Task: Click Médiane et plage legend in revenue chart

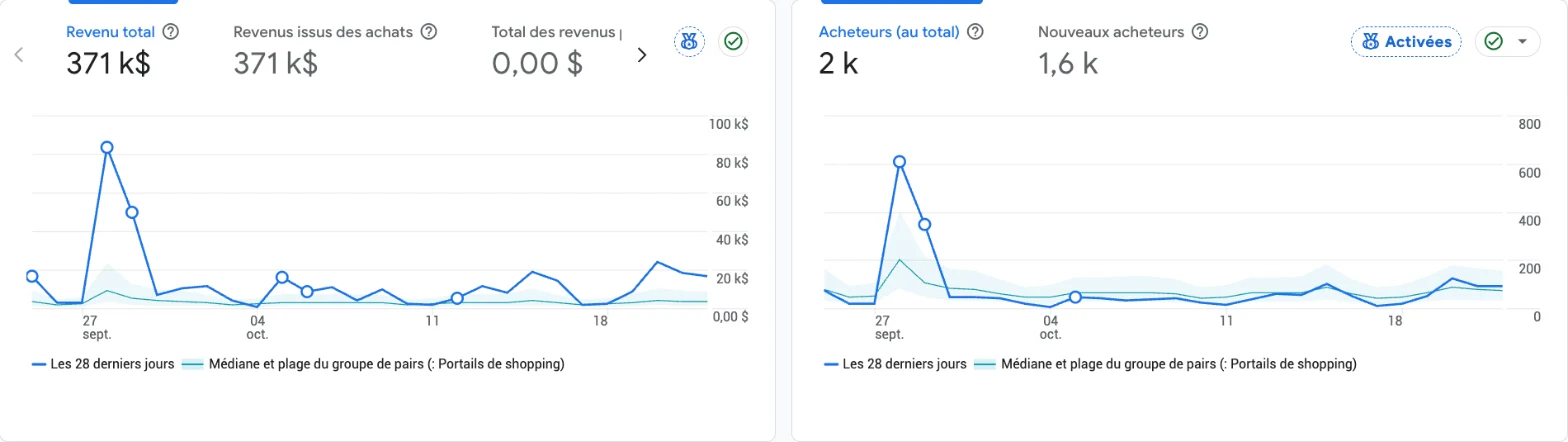Action: pos(372,364)
